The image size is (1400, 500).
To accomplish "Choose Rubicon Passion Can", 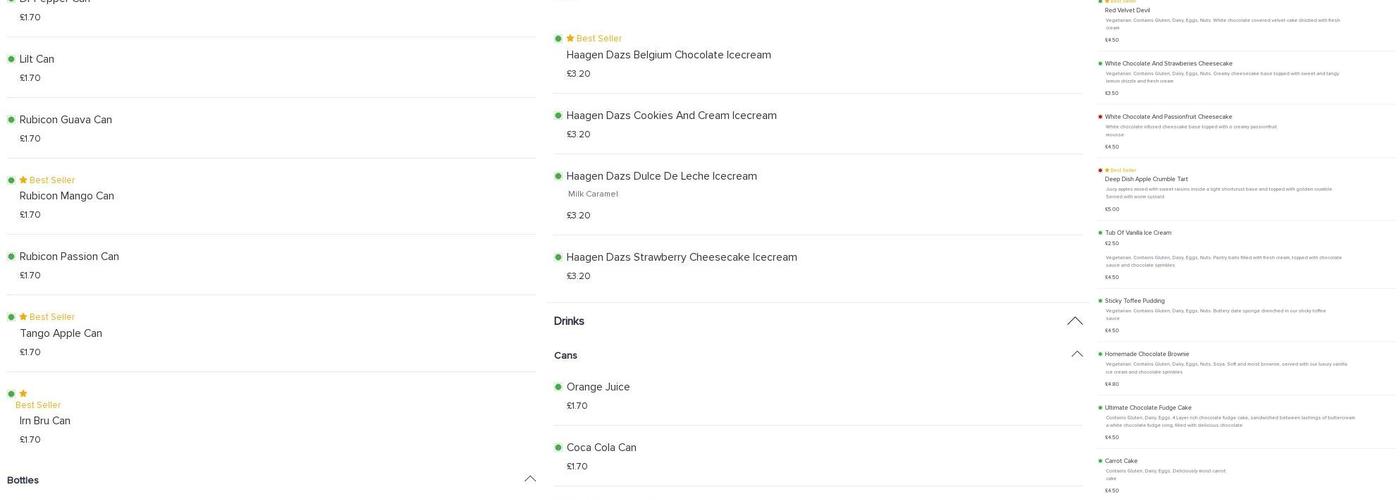I will tap(69, 257).
